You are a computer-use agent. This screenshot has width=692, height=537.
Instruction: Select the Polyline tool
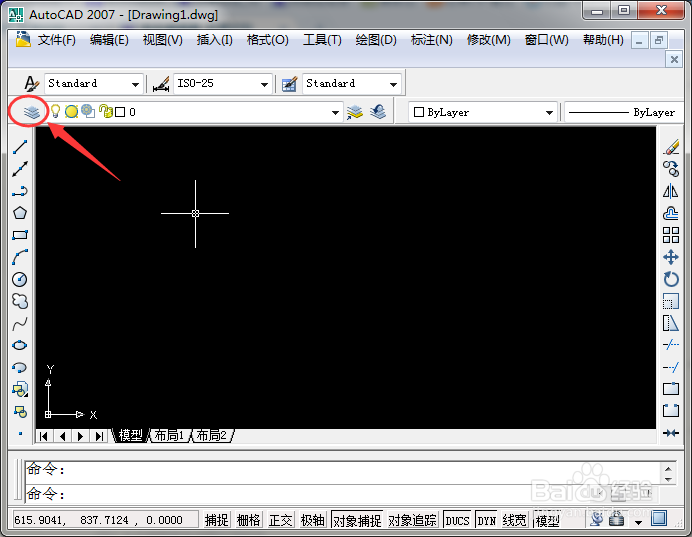tap(20, 191)
